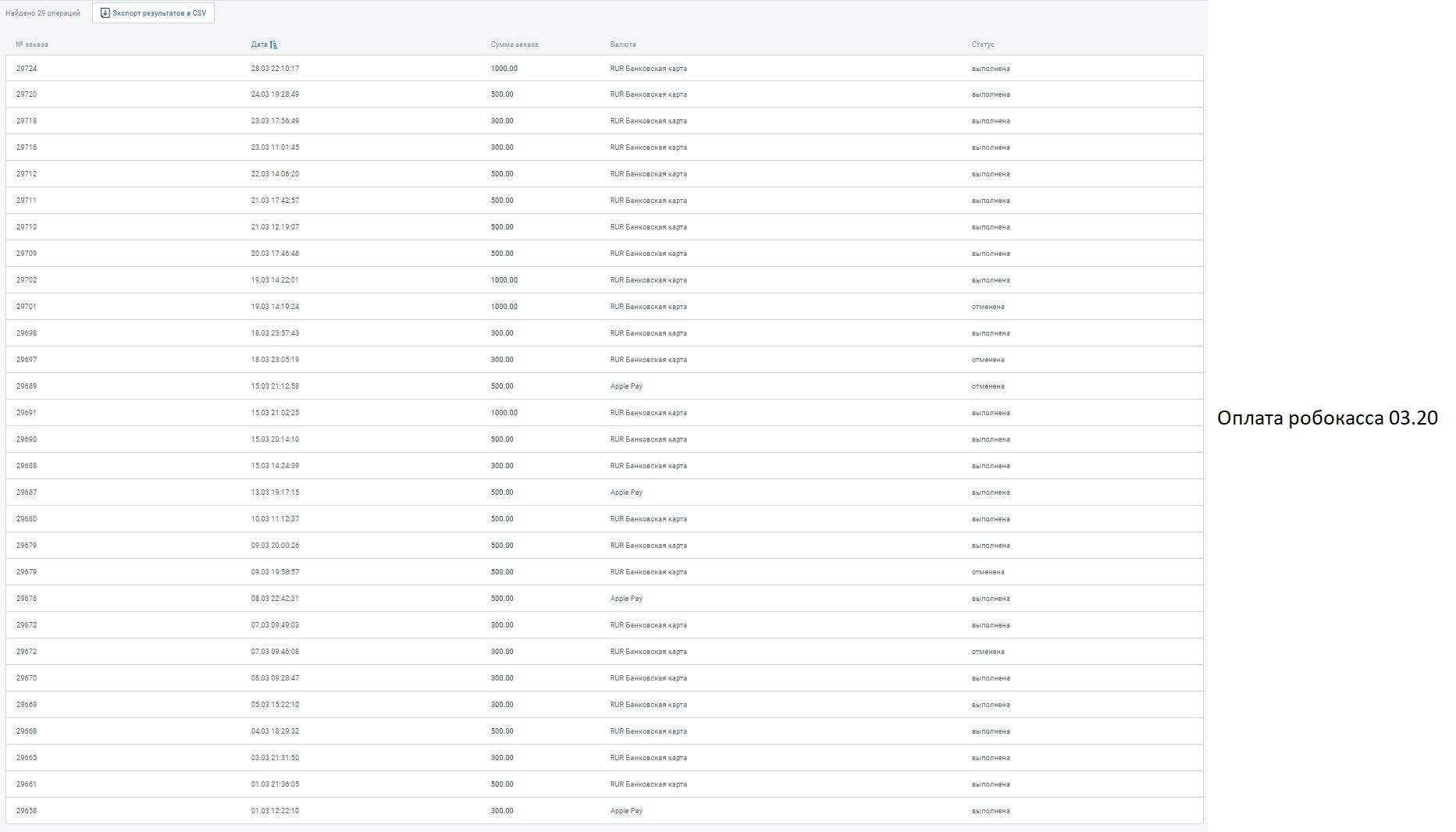Click the 'Статус' column header
Viewport: 1456px width, 832px height.
[x=983, y=44]
